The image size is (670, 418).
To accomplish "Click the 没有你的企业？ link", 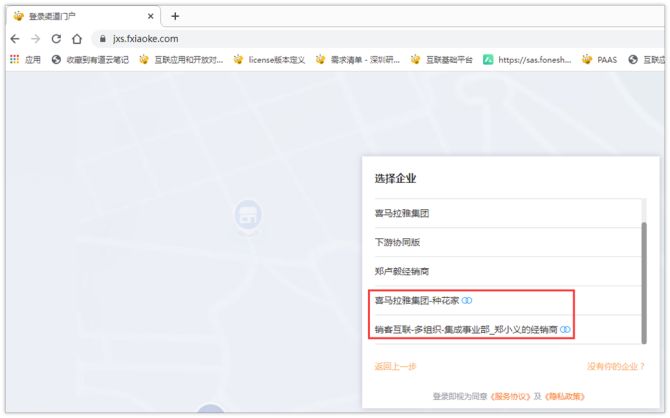I will point(615,367).
